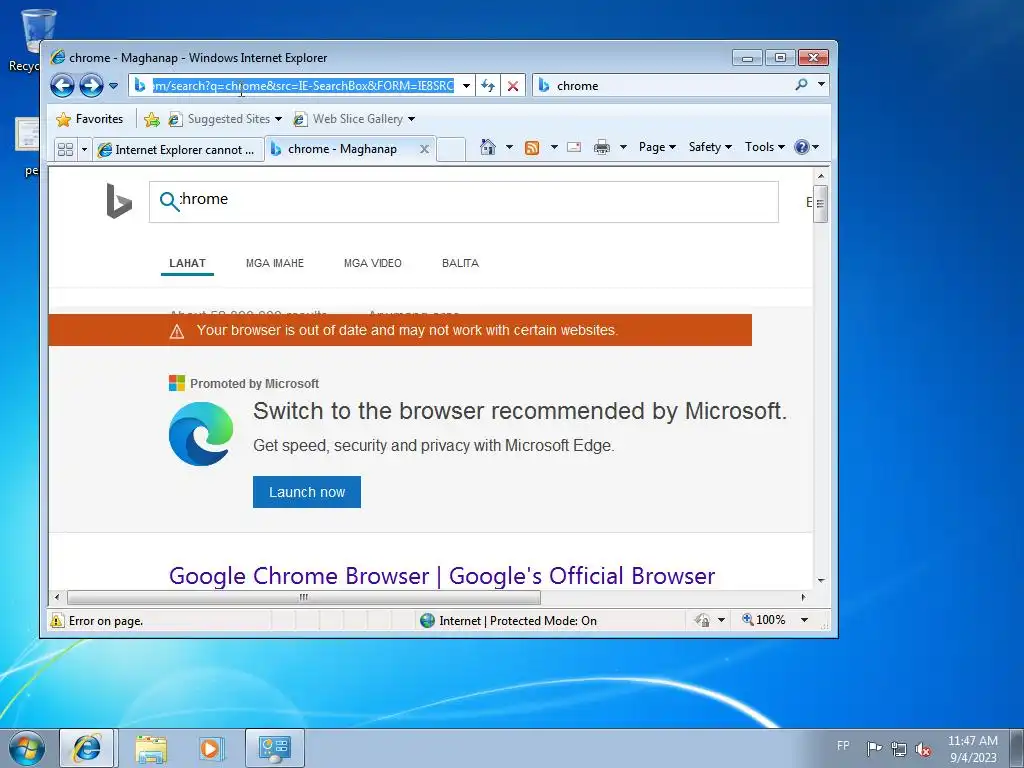Click 'Switch to the browser recommended' heading
This screenshot has width=1024, height=768.
point(520,411)
